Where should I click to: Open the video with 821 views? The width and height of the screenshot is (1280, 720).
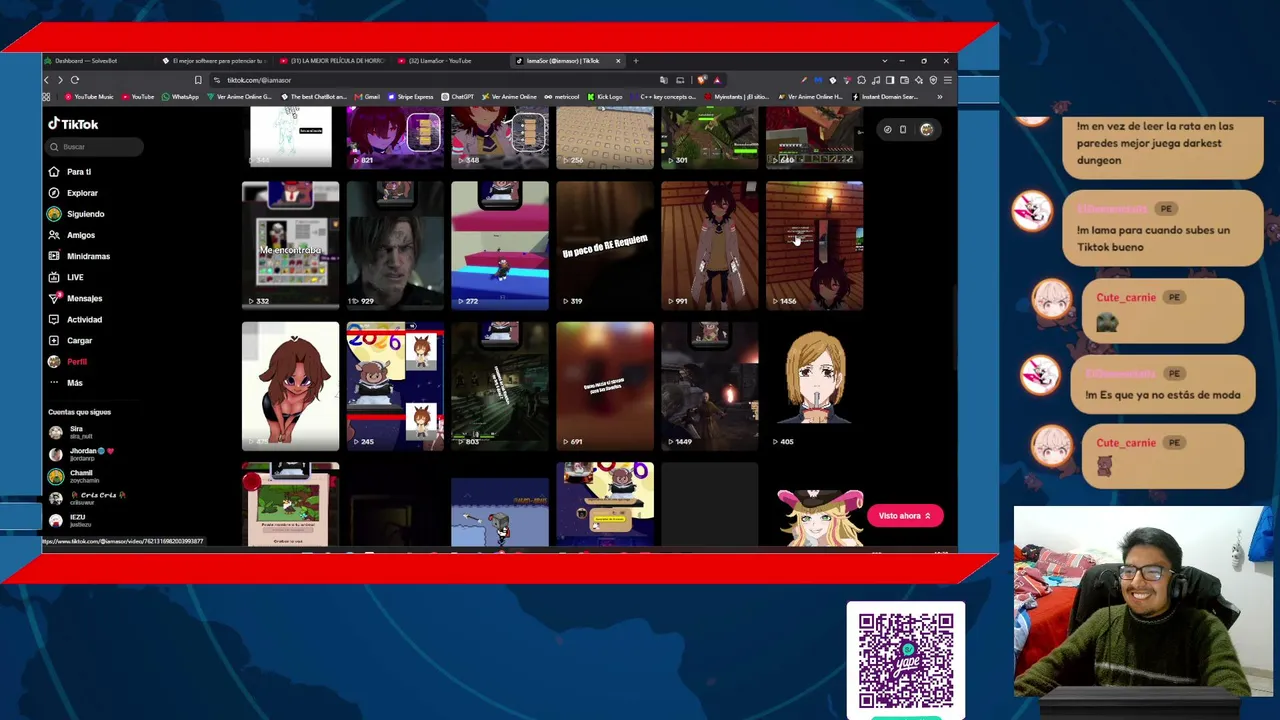pos(395,137)
